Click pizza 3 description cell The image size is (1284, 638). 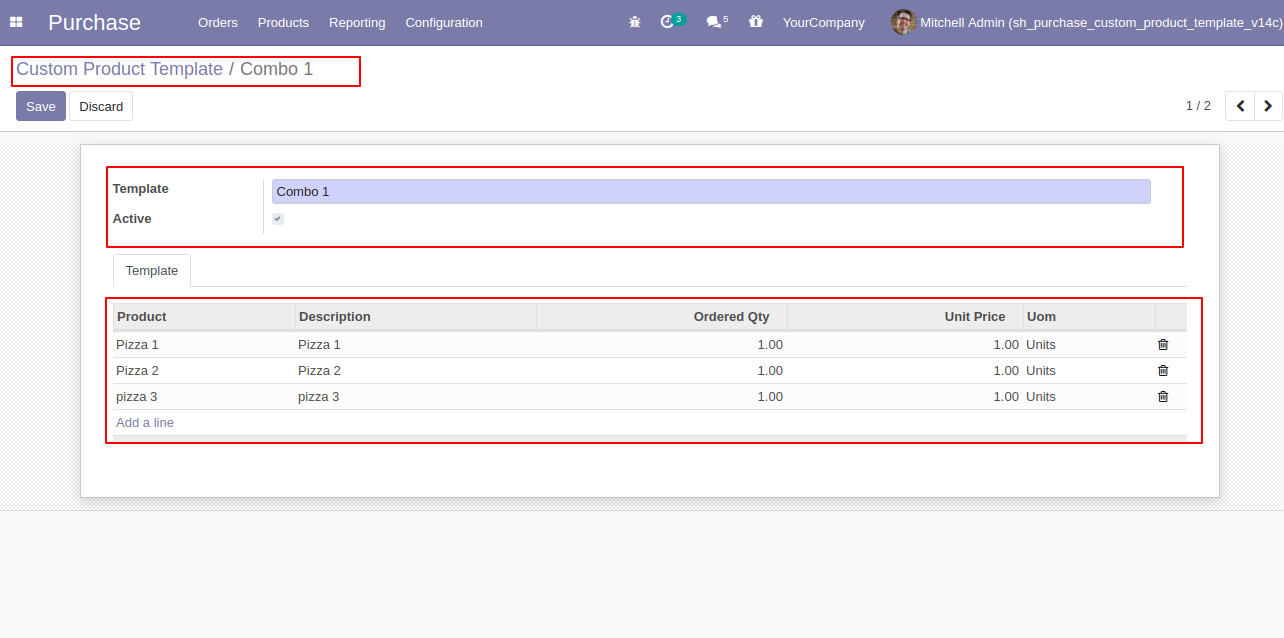[x=416, y=396]
